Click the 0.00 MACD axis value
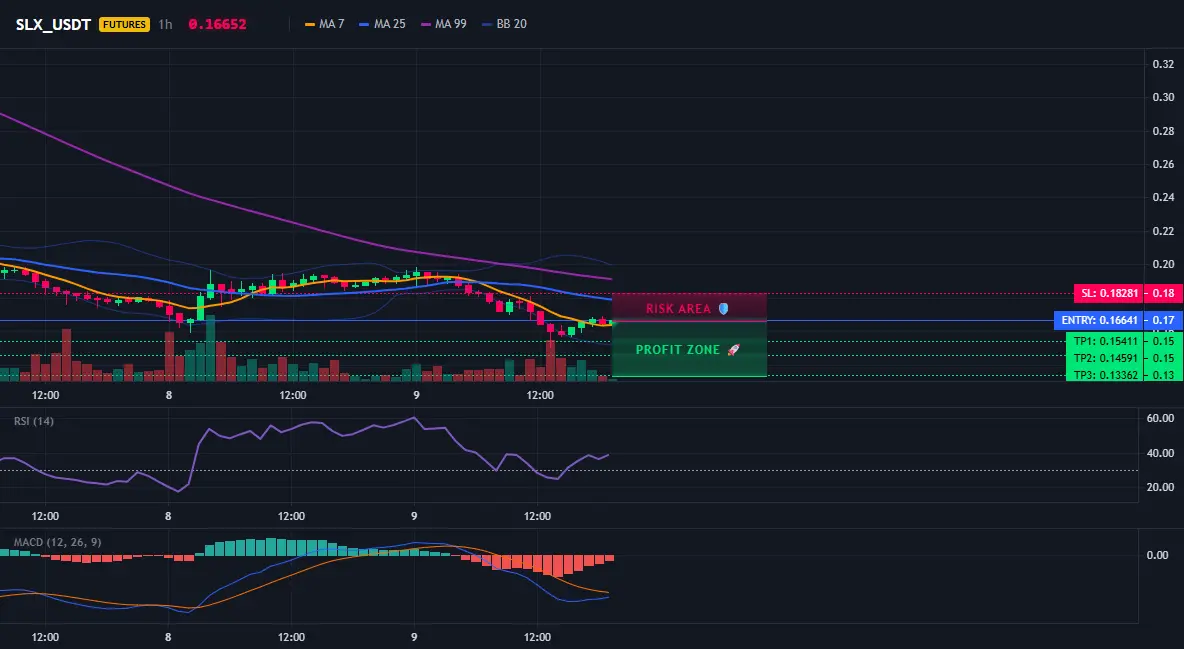Image resolution: width=1184 pixels, height=649 pixels. pos(1158,555)
